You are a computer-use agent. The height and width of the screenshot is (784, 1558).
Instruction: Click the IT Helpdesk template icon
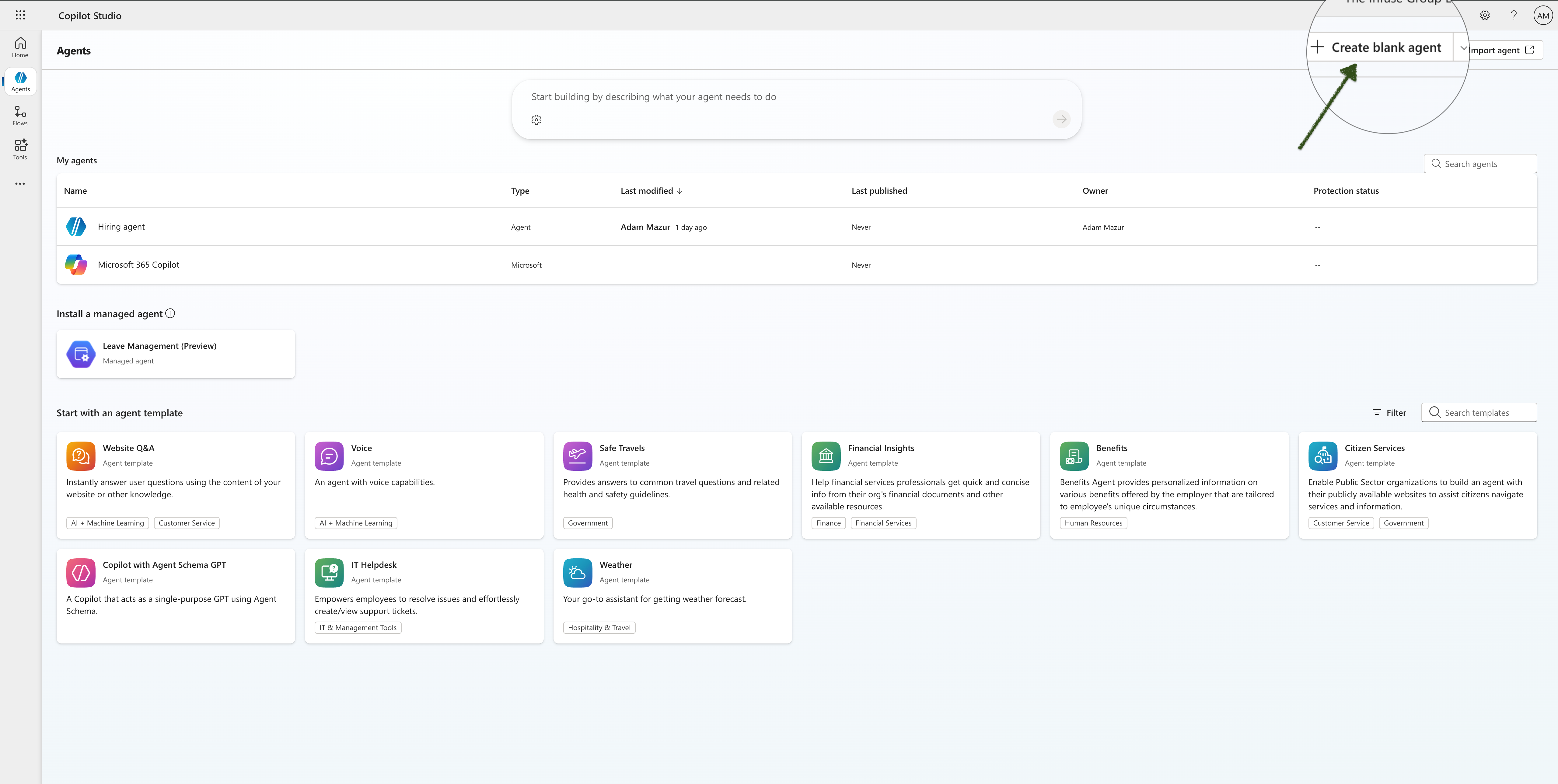coord(329,572)
